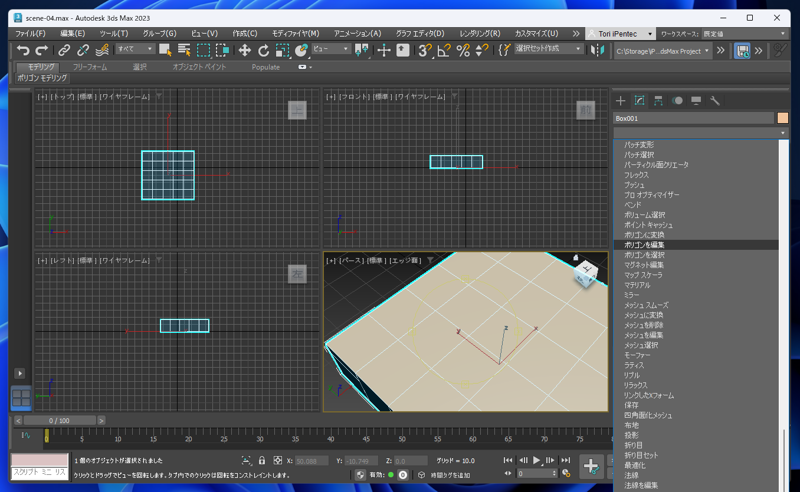
Task: Open the Select by Name list icon
Action: coord(184,50)
